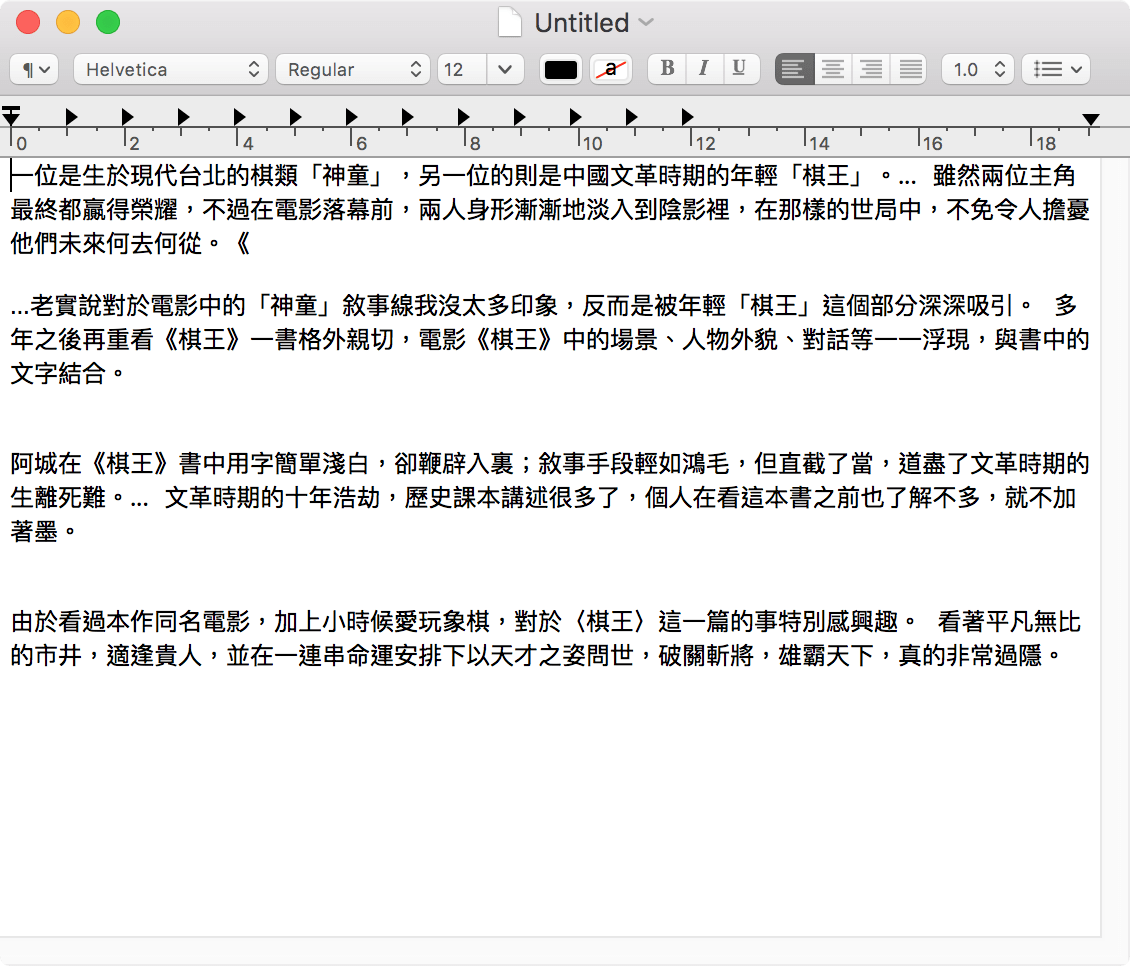Click the Untitled document title
Image resolution: width=1130 pixels, height=966 pixels.
click(581, 22)
